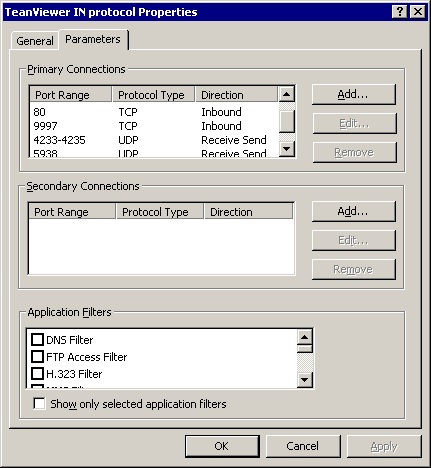Cancel the properties dialog

tap(303, 446)
